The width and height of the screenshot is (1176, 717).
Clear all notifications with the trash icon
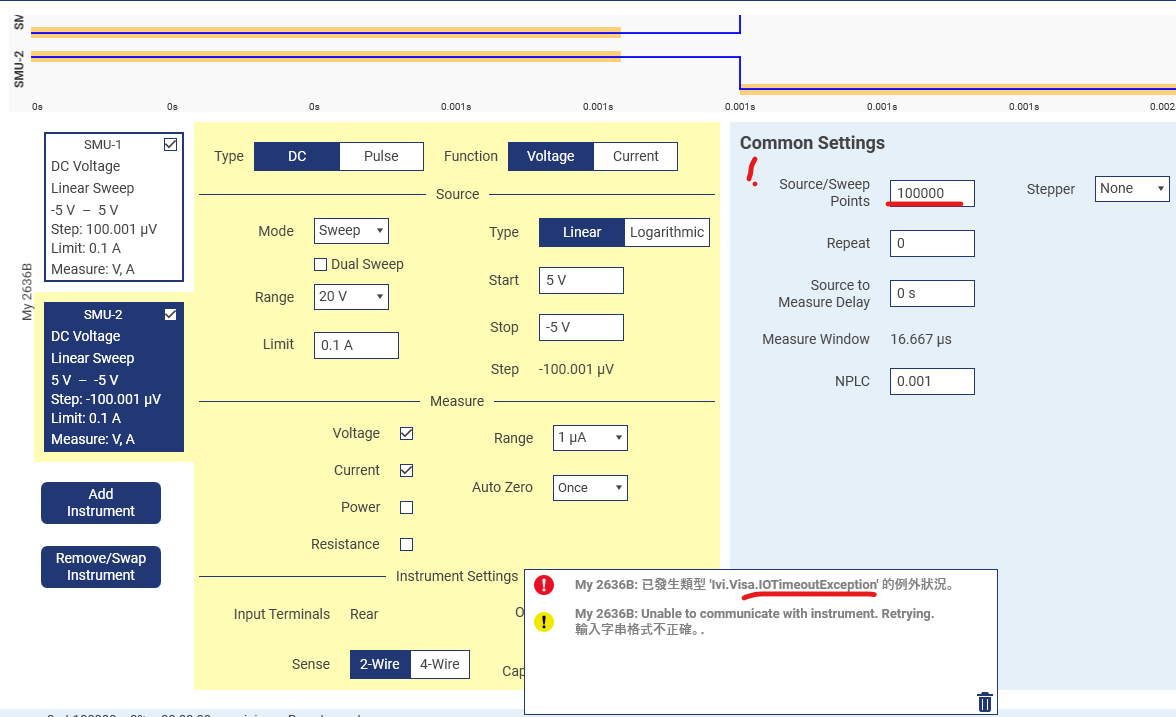click(984, 701)
